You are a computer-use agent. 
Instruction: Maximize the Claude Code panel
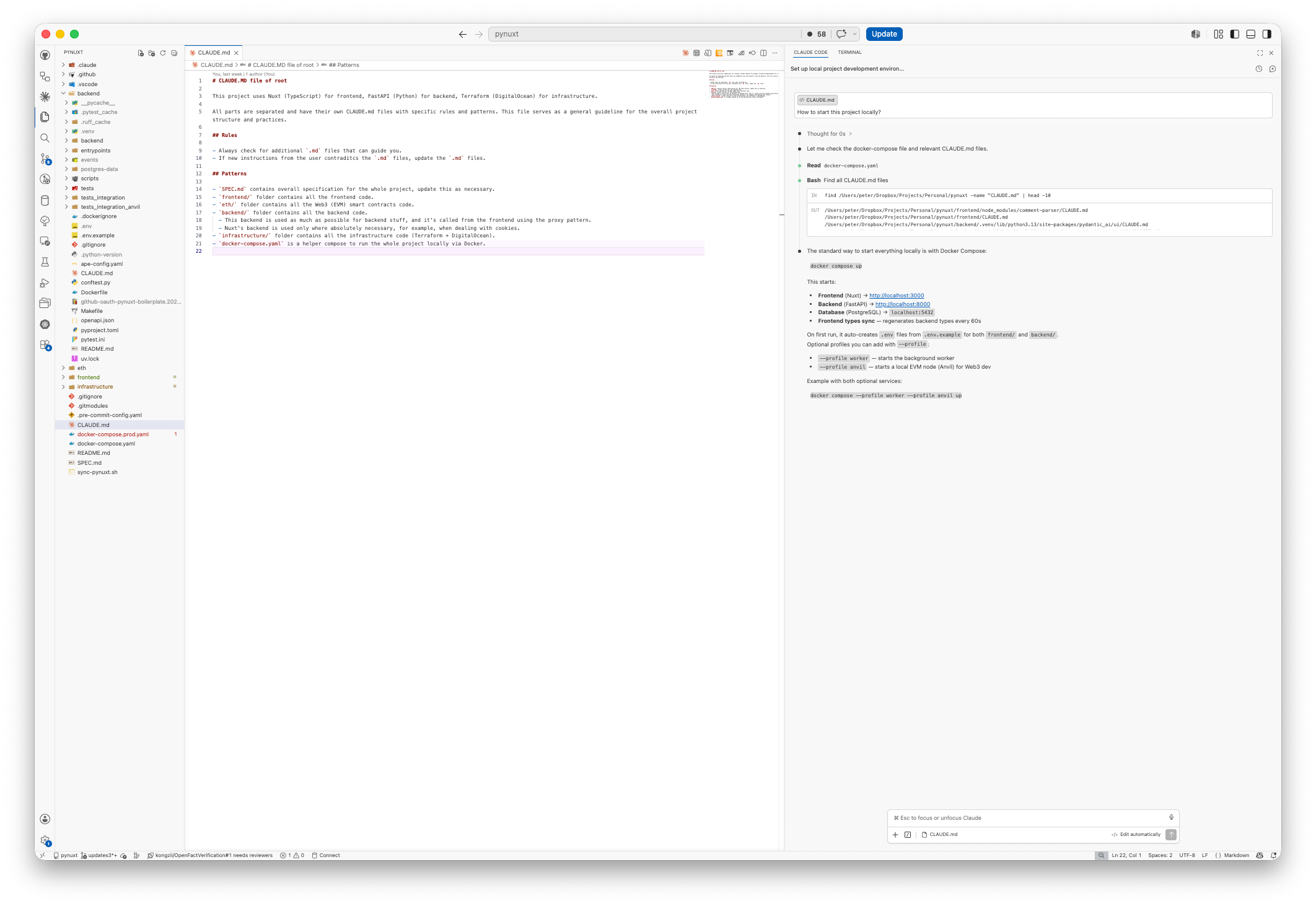tap(1260, 53)
